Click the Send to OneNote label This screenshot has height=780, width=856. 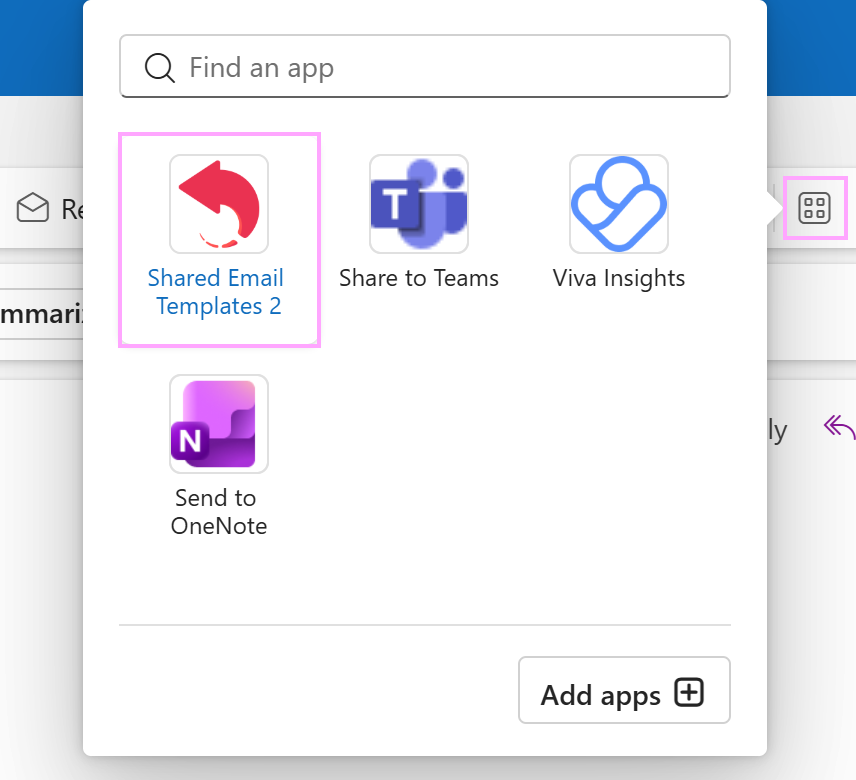pyautogui.click(x=218, y=512)
